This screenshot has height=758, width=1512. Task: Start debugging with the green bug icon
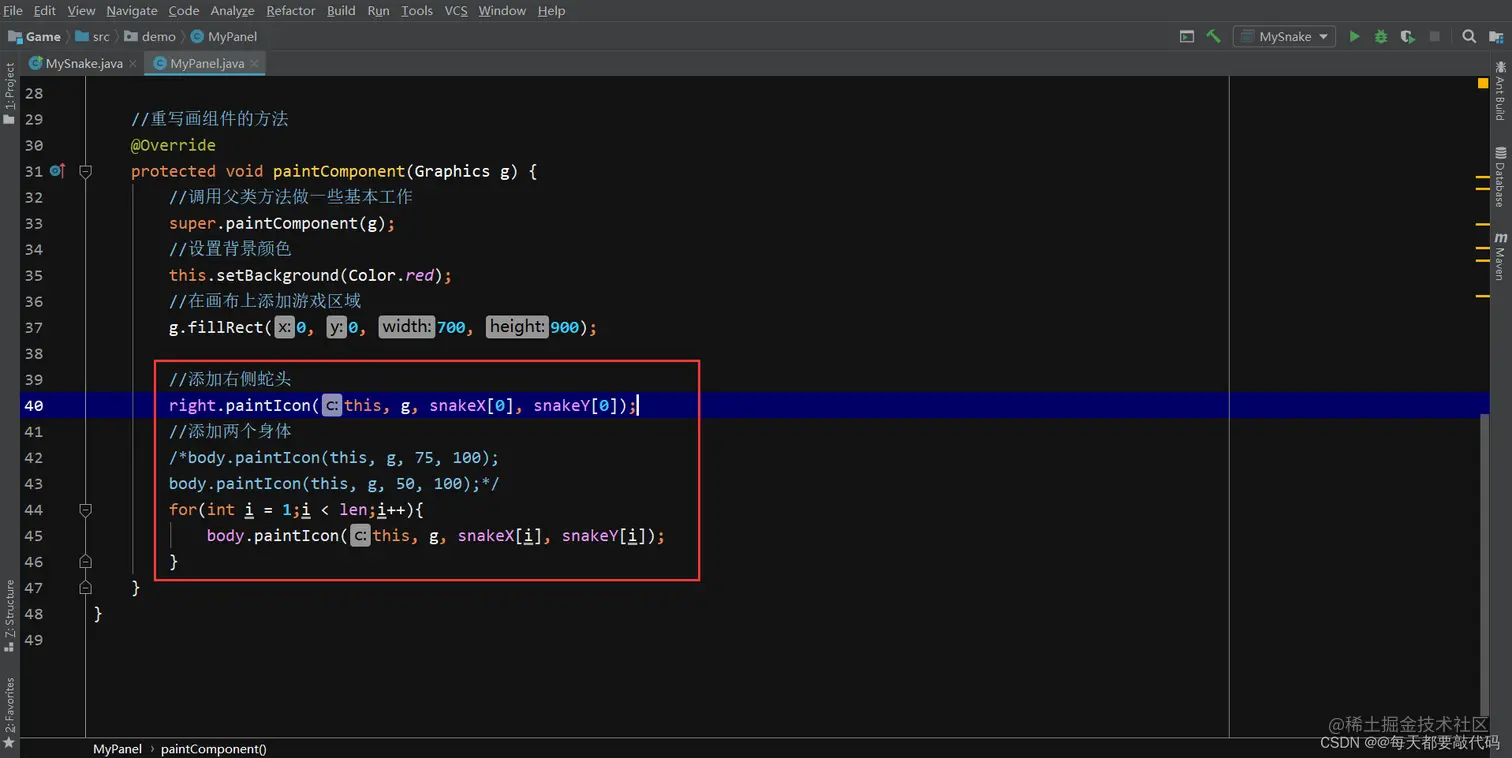(1381, 37)
